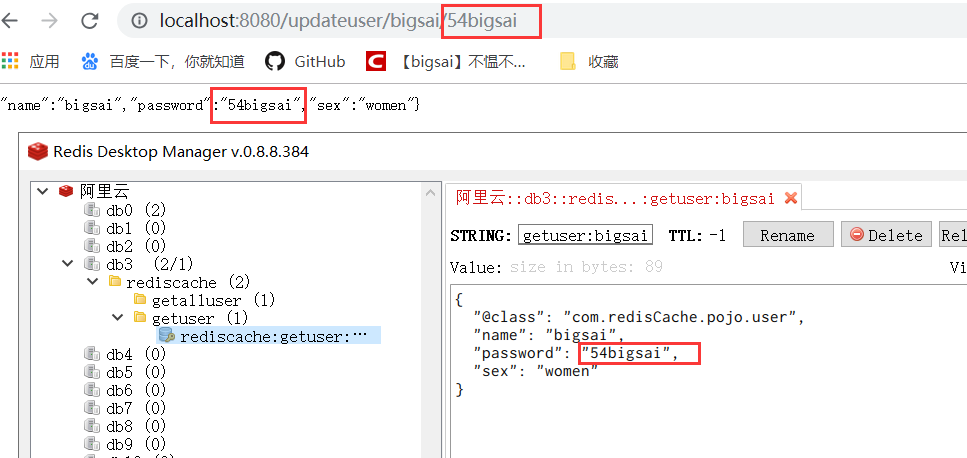Select the rediscache:getuser key
Viewport: 967px width, 458px height.
tap(269, 336)
